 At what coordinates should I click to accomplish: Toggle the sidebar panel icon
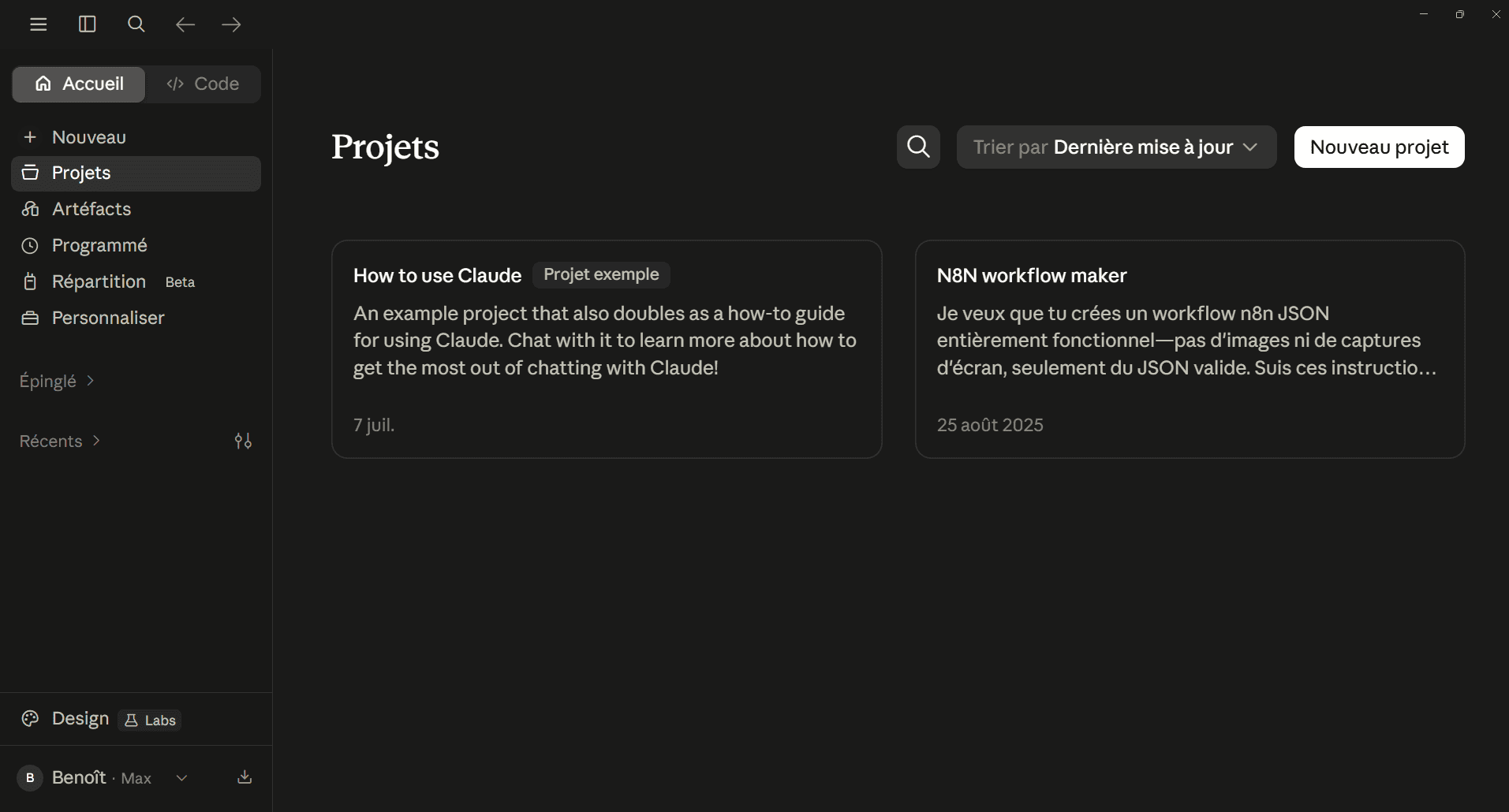point(88,24)
